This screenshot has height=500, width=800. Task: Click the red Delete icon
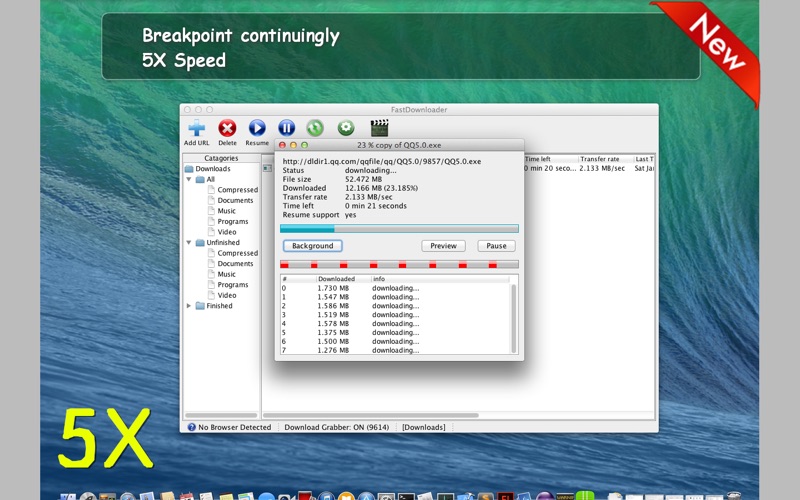(227, 128)
